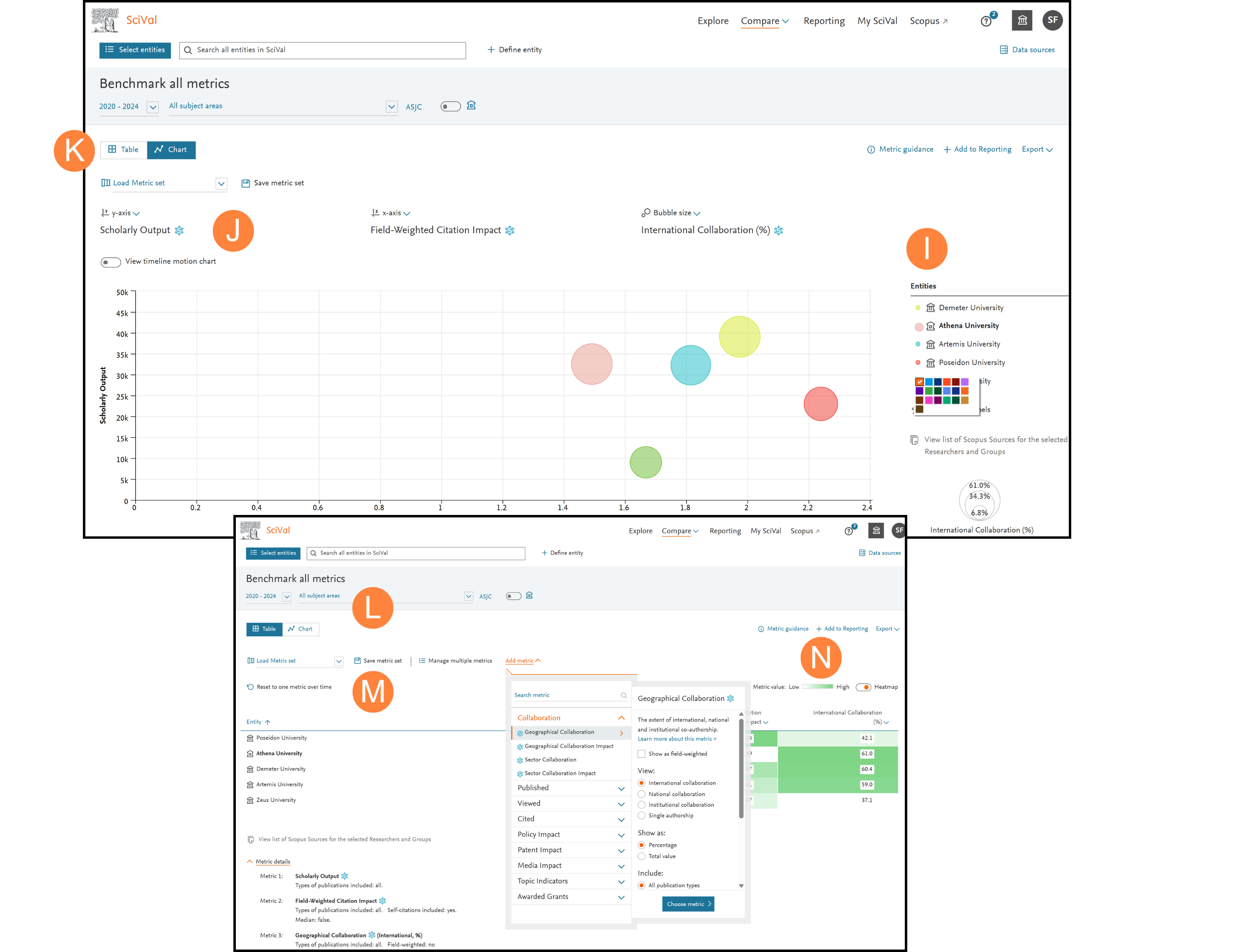Check Show as field-weighted checkbox
Image resolution: width=1260 pixels, height=952 pixels.
(x=641, y=754)
